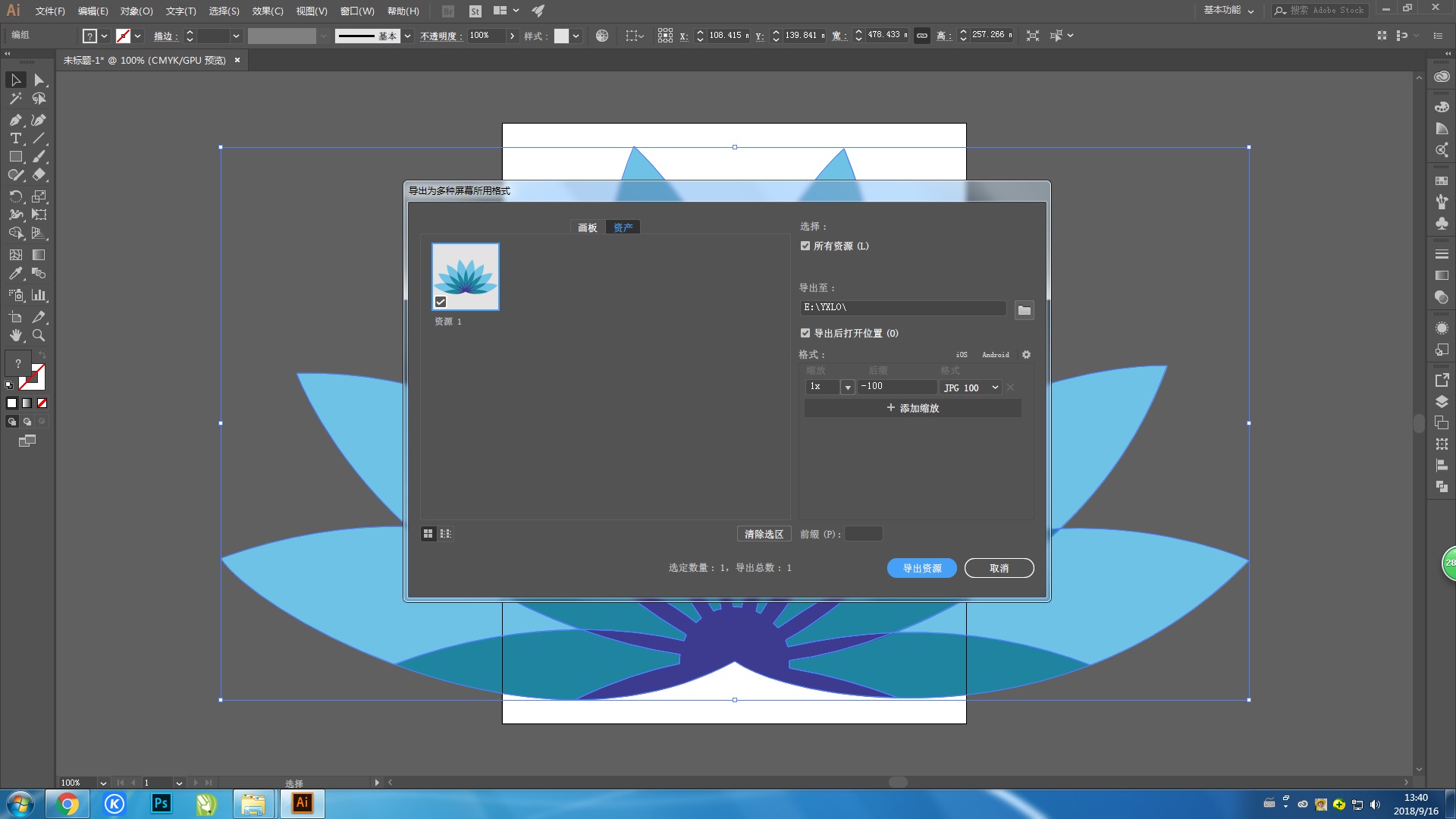Select the Lasso tool

[39, 99]
